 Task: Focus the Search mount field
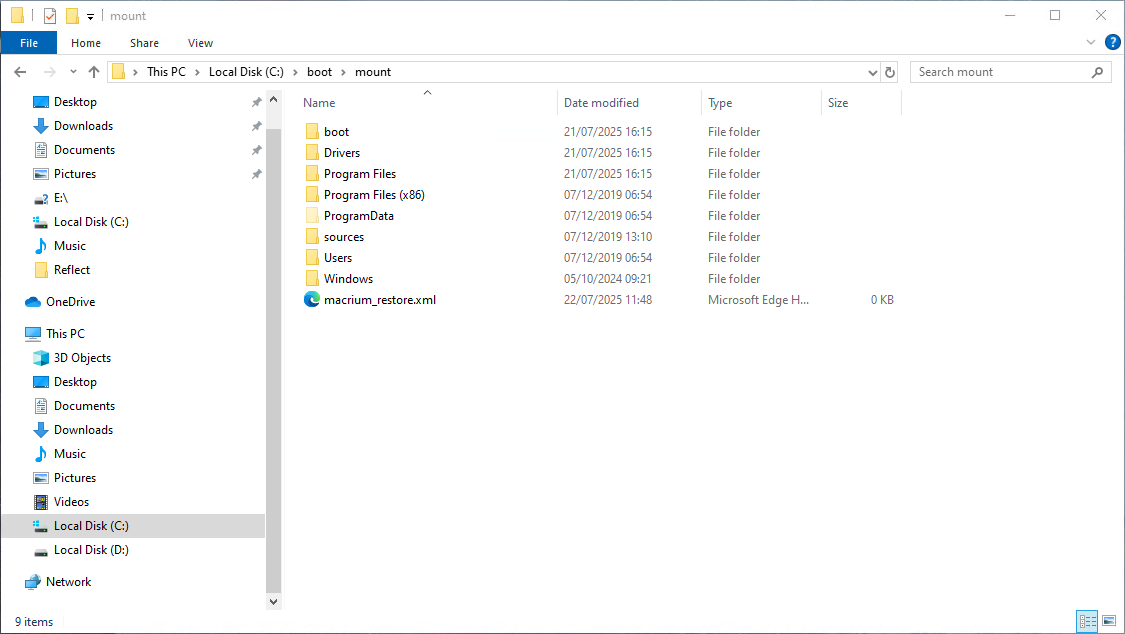coord(1002,72)
